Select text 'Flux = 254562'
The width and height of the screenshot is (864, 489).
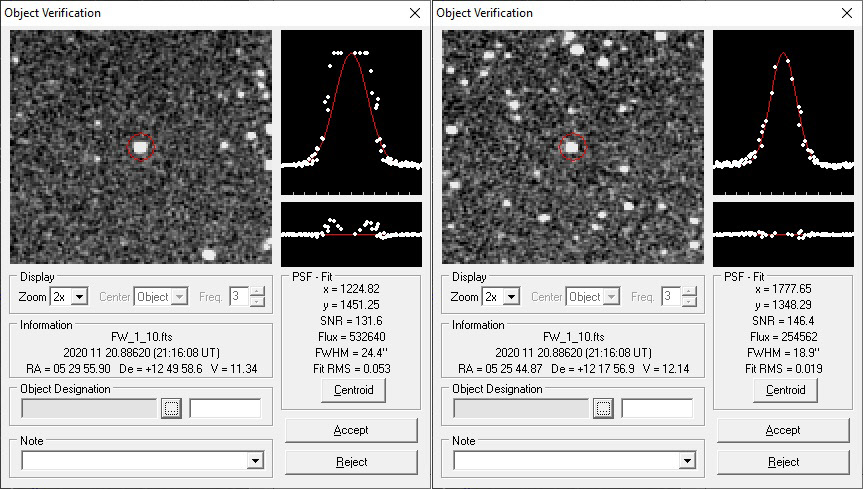(784, 337)
